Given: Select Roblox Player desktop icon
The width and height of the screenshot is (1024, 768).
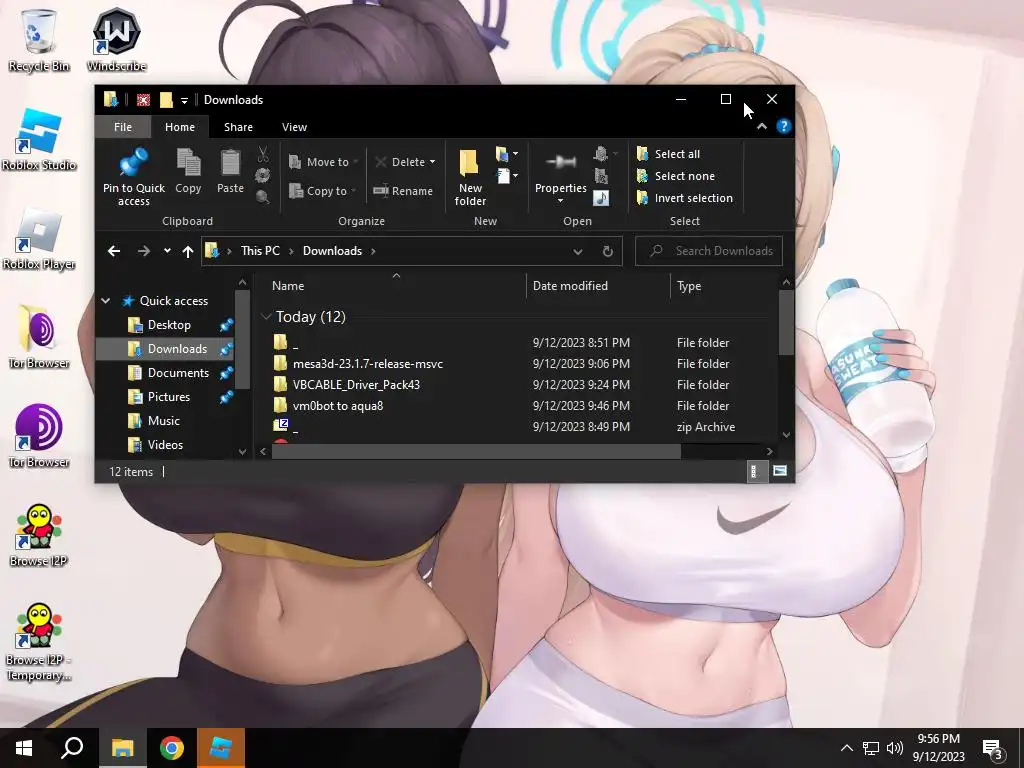Looking at the screenshot, I should (39, 239).
